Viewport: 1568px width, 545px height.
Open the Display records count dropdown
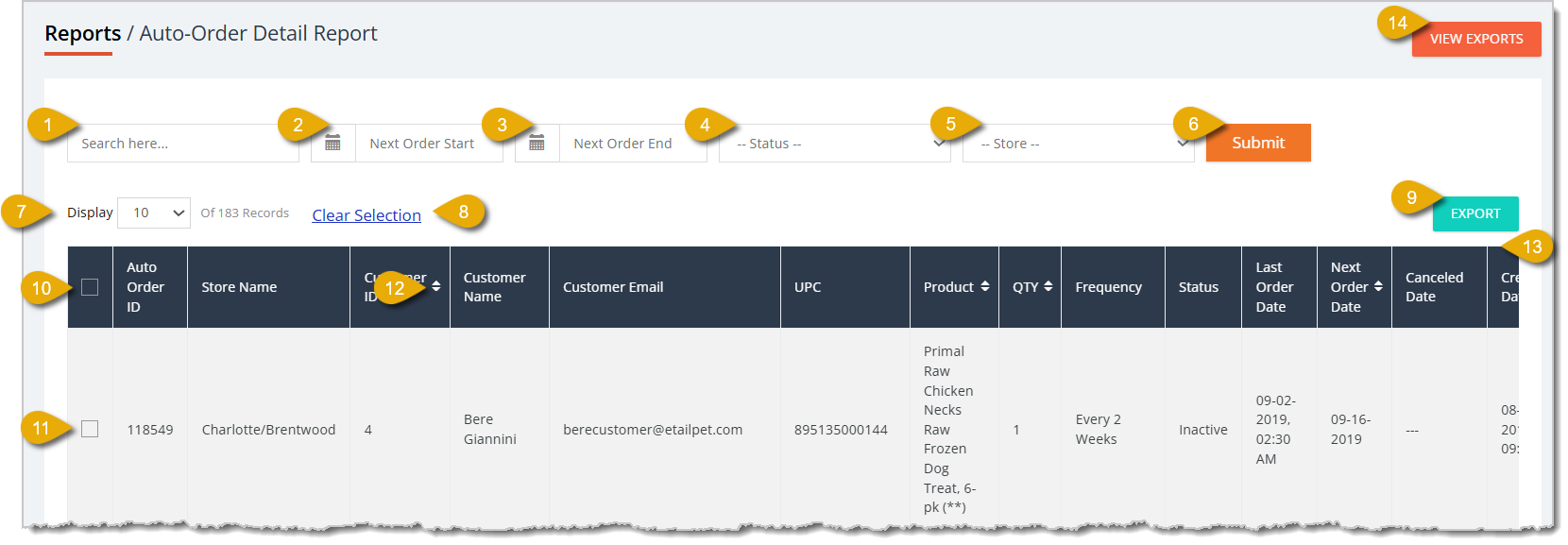point(154,213)
